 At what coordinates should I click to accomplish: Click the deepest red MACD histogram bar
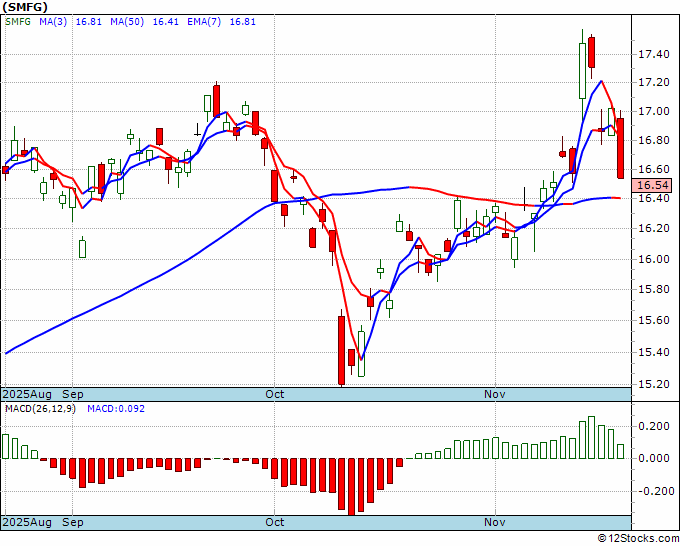(x=351, y=487)
